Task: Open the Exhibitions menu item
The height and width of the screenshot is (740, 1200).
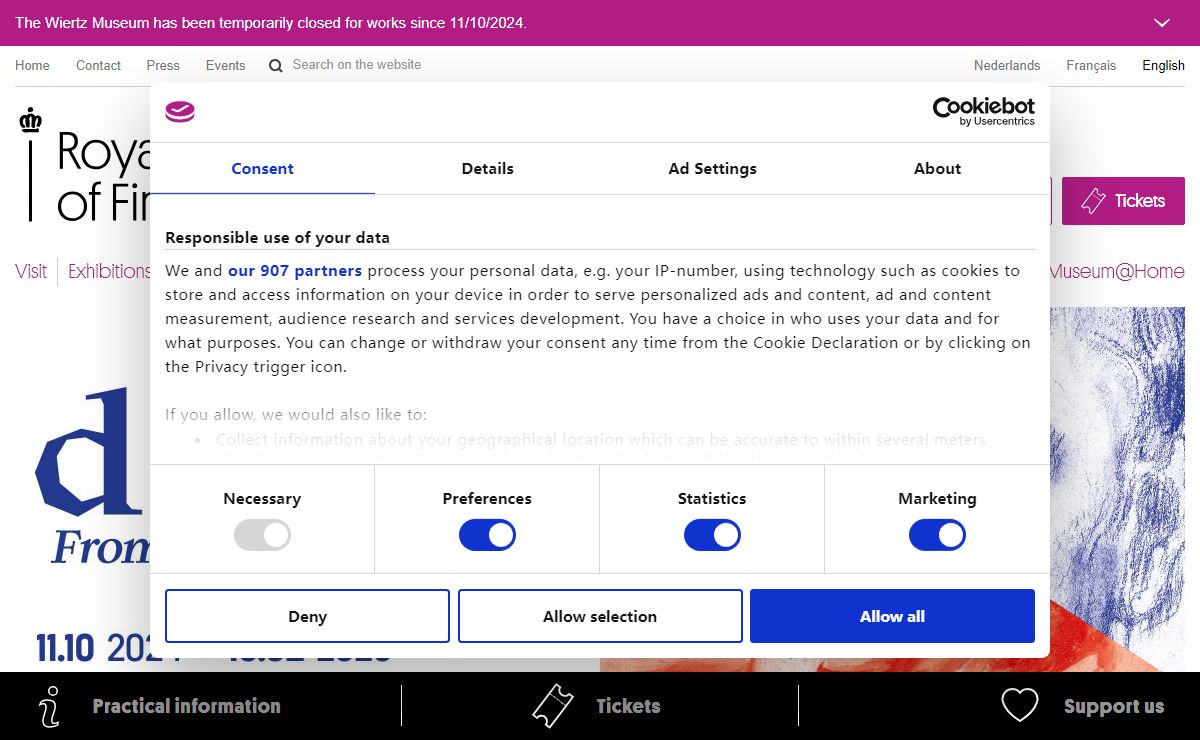Action: pos(109,271)
